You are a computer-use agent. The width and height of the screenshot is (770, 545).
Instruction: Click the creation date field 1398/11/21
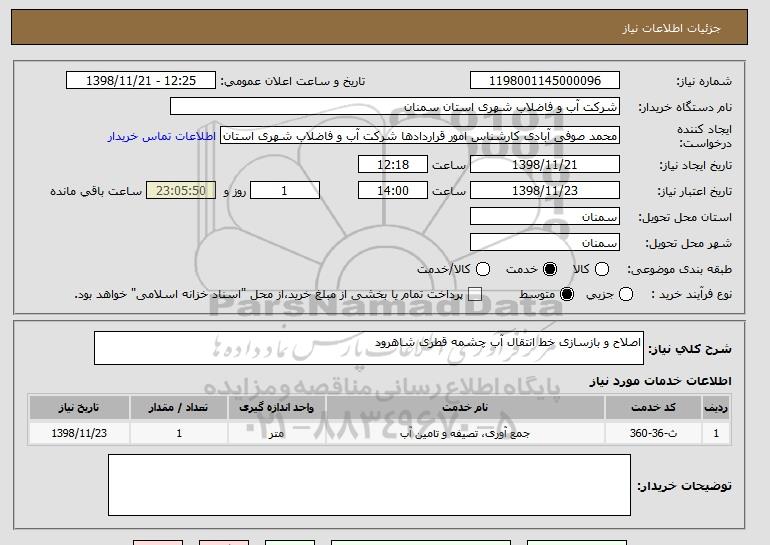[x=545, y=164]
